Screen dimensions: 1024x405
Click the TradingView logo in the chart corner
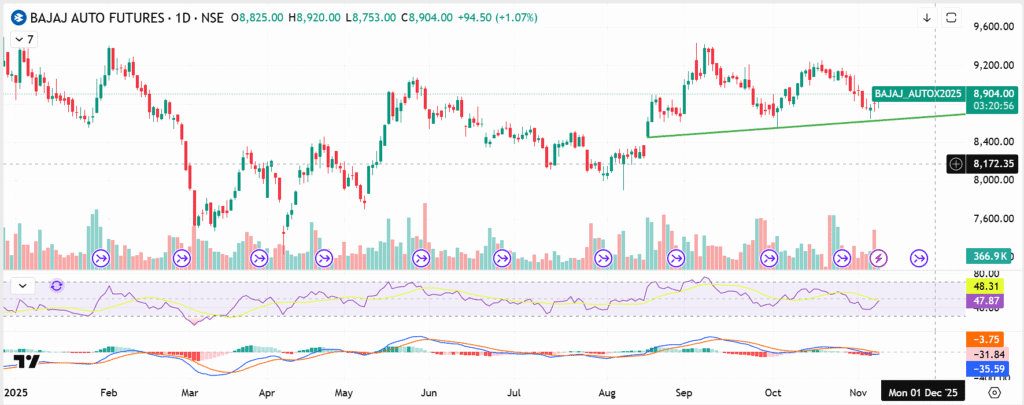tap(28, 363)
